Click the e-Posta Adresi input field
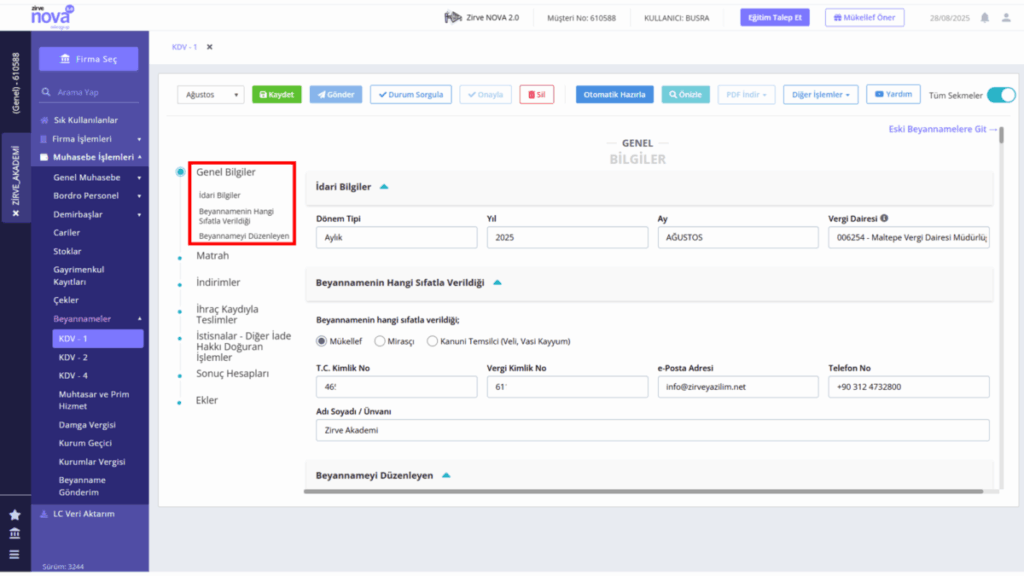1024x576 pixels. pyautogui.click(x=738, y=387)
